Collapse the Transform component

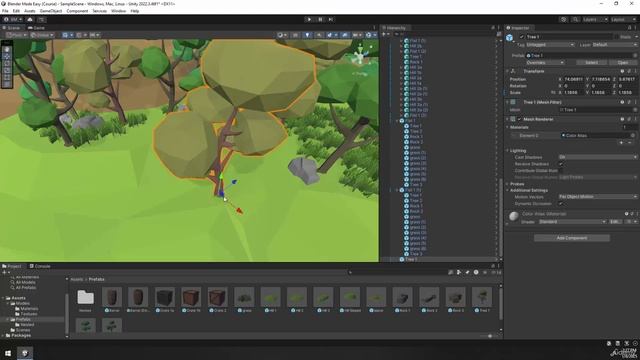tap(508, 71)
